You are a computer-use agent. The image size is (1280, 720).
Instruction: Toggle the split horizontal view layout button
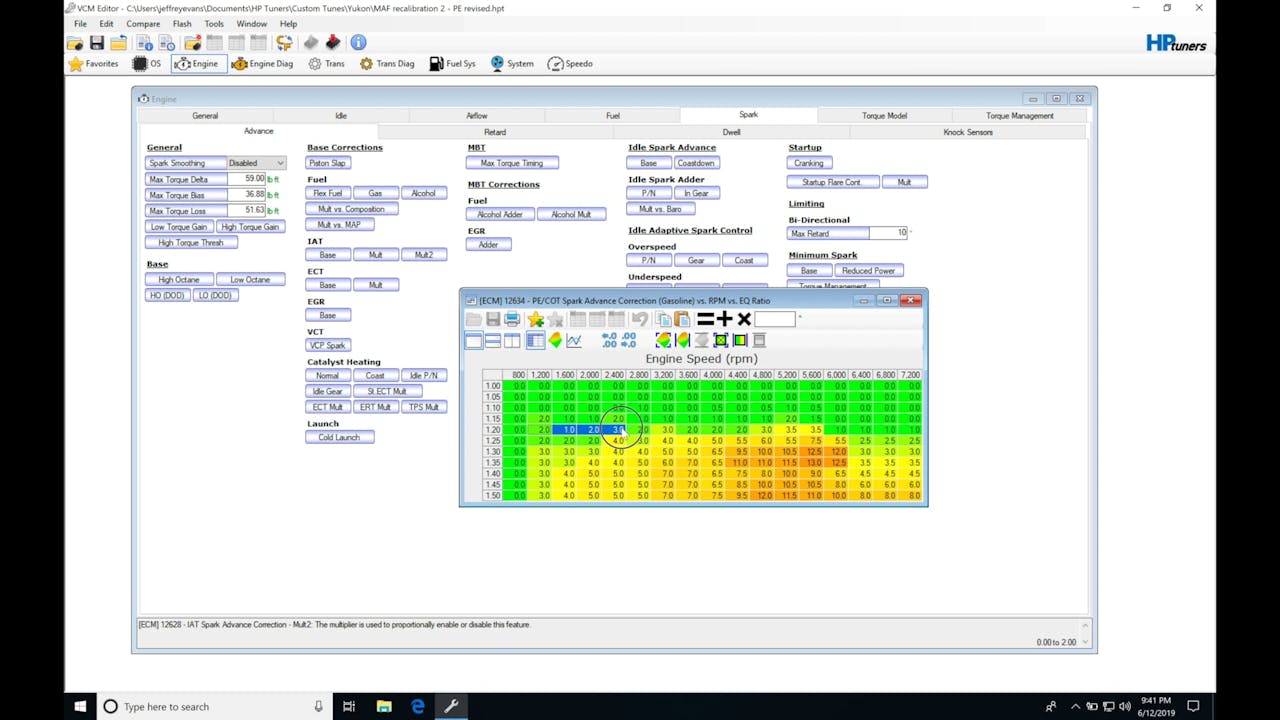[x=492, y=341]
